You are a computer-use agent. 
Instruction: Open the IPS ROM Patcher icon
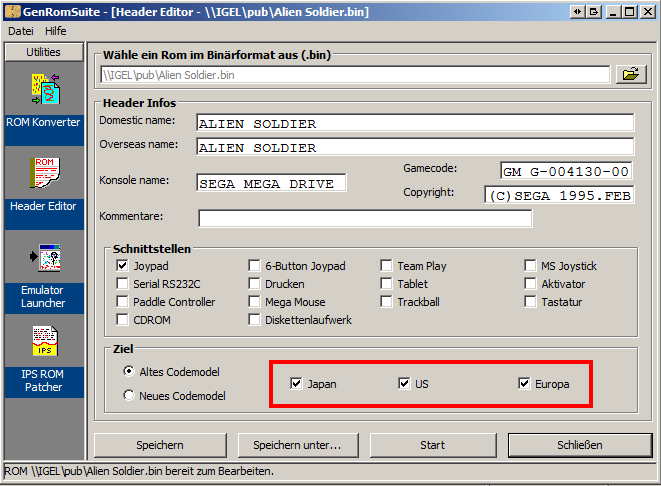(45, 341)
